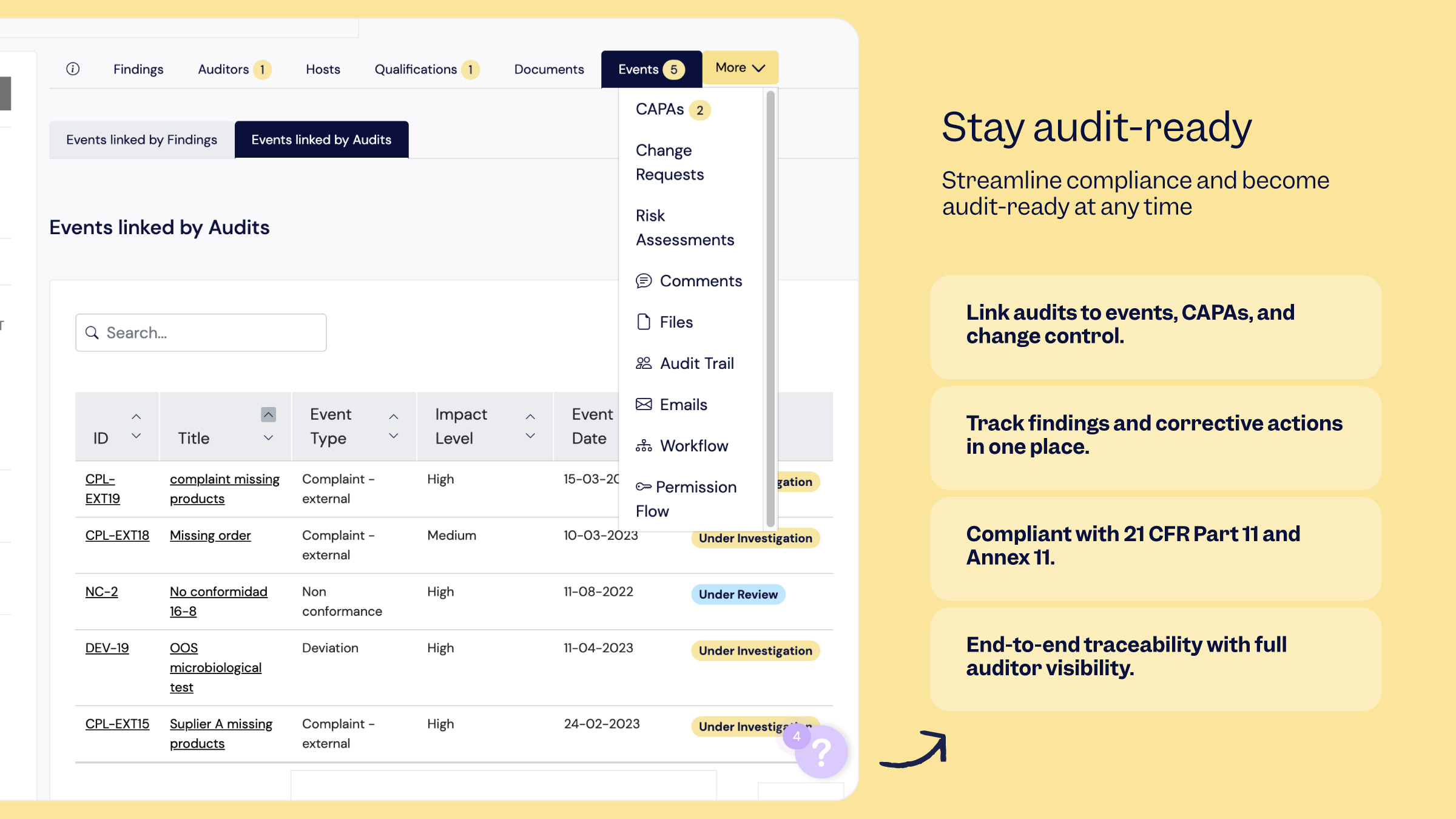The height and width of the screenshot is (819, 1456).
Task: Sort Title column with highlighted up arrow
Action: click(268, 414)
